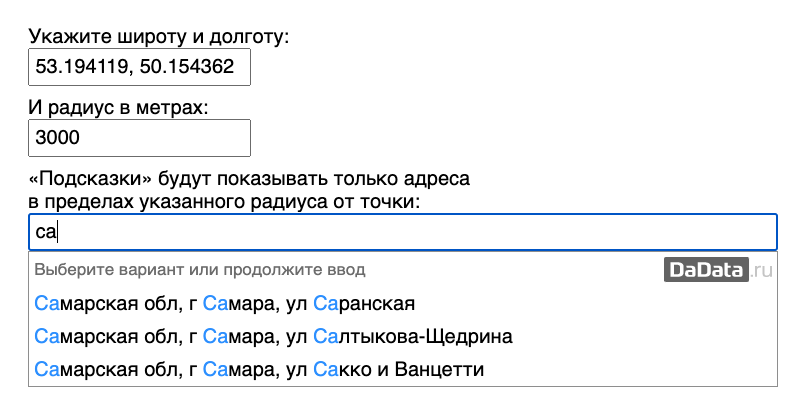
Task: Click the 3000 value in radius field
Action: (58, 138)
